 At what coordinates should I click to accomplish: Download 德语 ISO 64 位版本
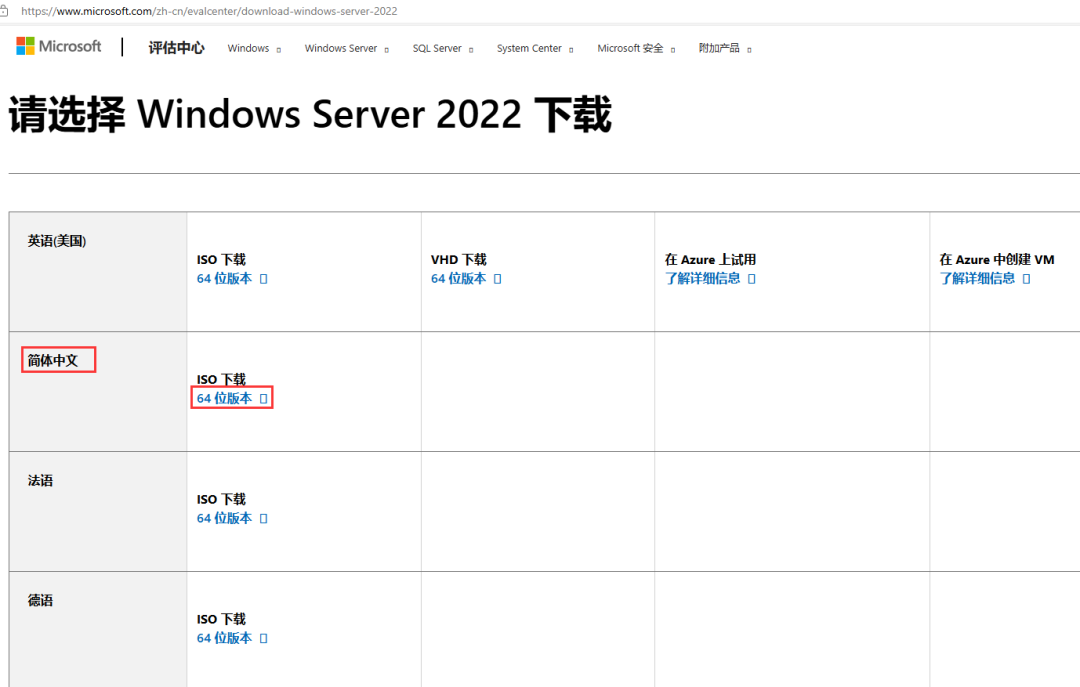[x=232, y=638]
